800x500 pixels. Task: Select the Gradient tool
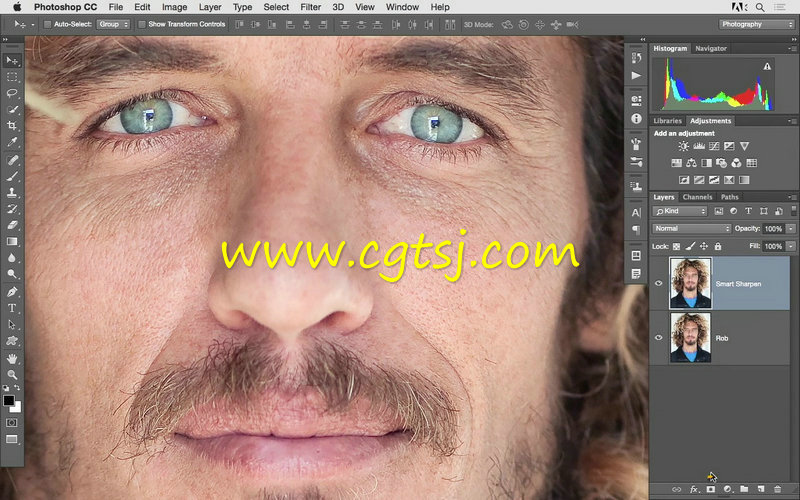tap(12, 241)
